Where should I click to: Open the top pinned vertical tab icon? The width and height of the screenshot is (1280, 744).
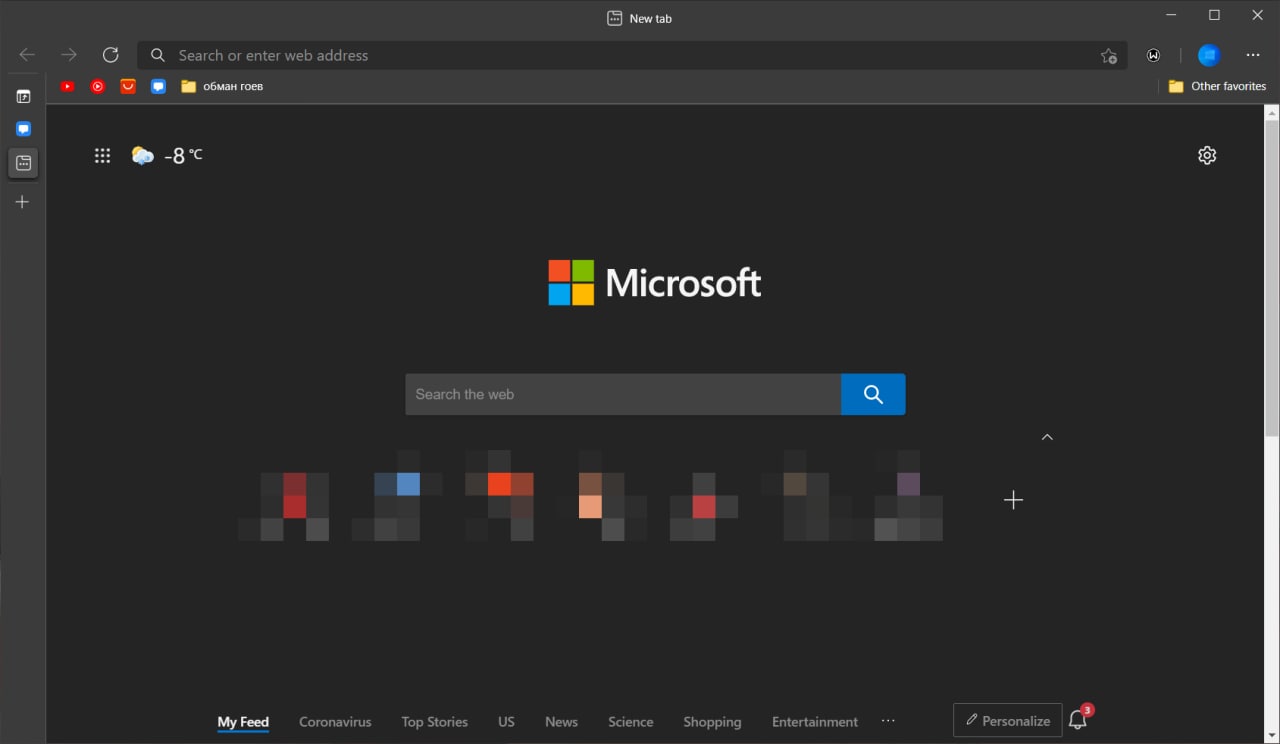pyautogui.click(x=23, y=97)
